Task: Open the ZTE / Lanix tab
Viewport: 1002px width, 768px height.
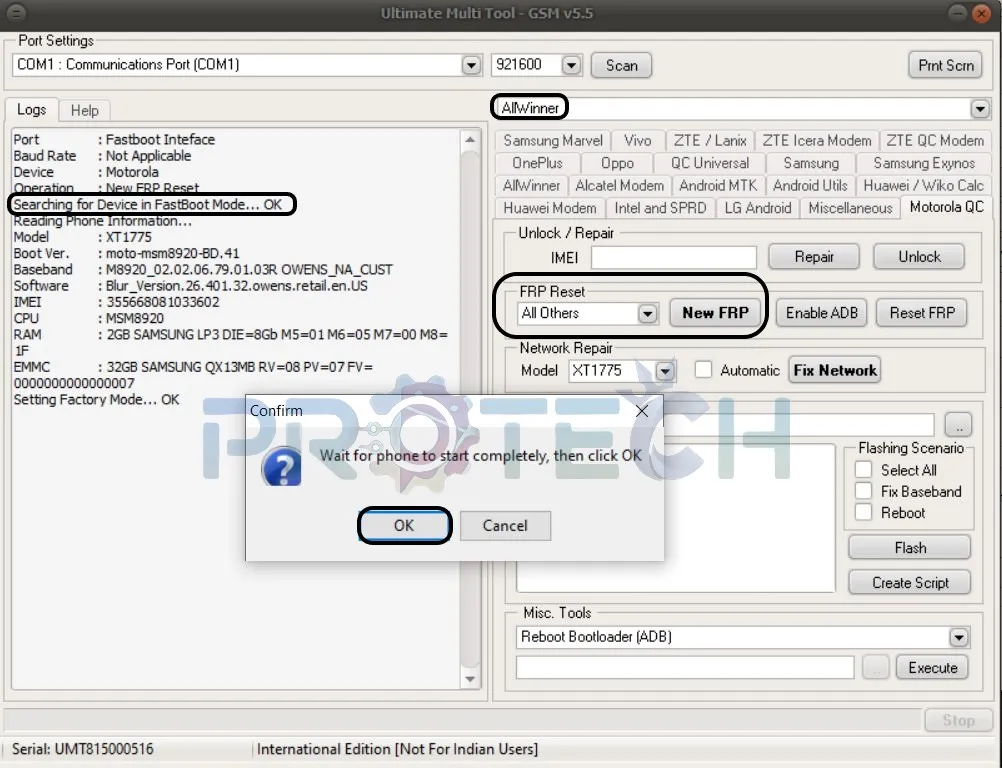Action: (710, 141)
